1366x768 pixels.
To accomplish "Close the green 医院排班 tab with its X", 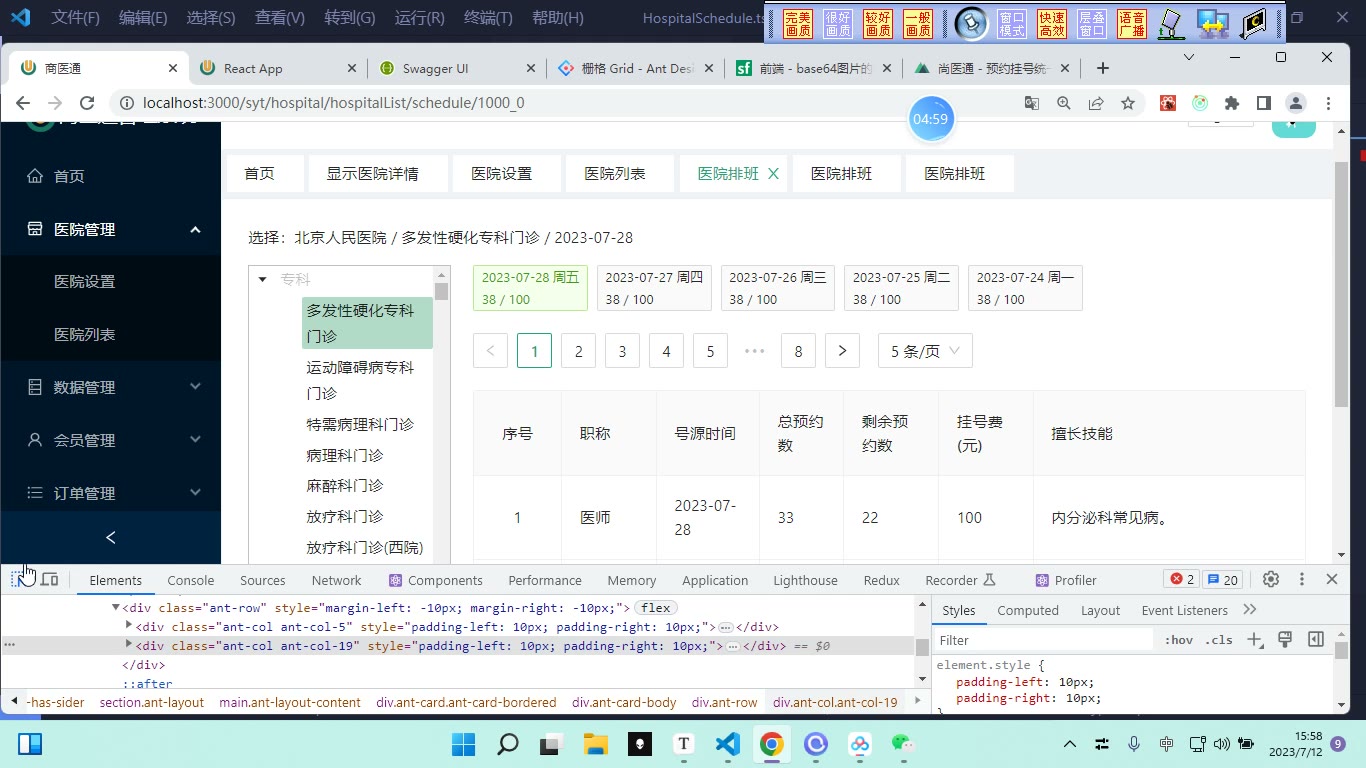I will [773, 173].
